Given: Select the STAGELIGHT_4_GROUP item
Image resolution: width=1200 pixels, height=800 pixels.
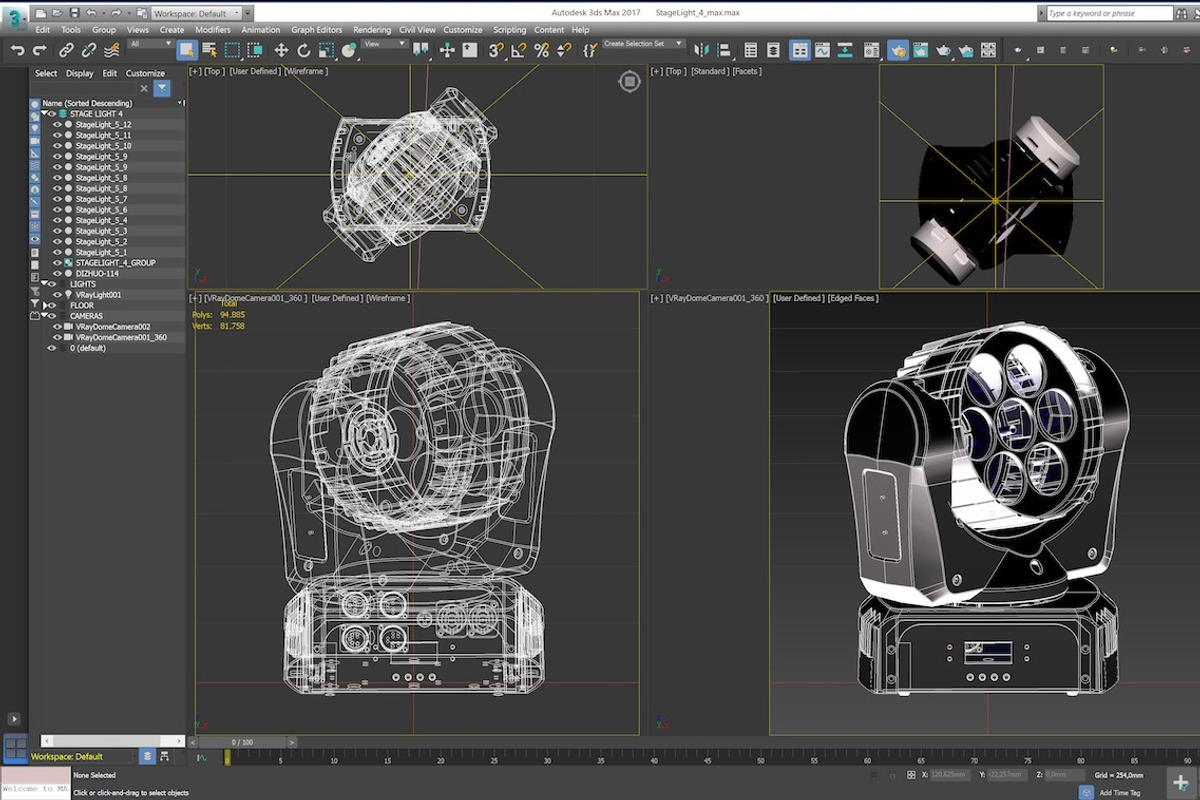Looking at the screenshot, I should pyautogui.click(x=115, y=263).
